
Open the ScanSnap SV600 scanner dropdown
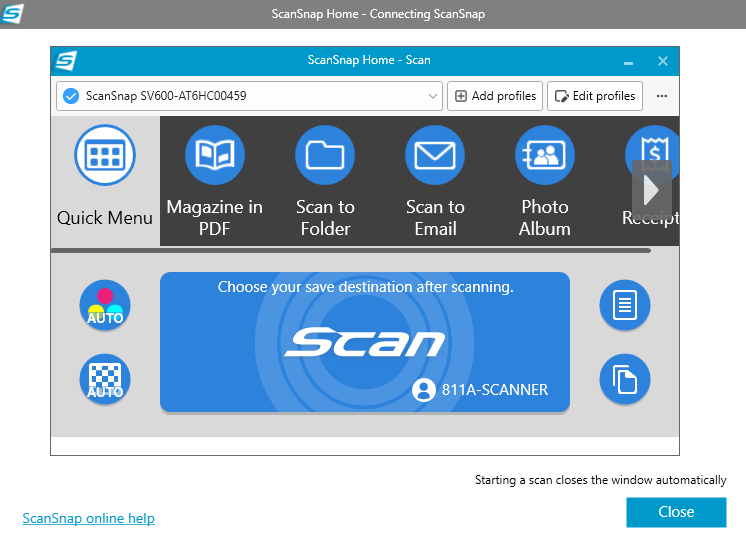(250, 96)
